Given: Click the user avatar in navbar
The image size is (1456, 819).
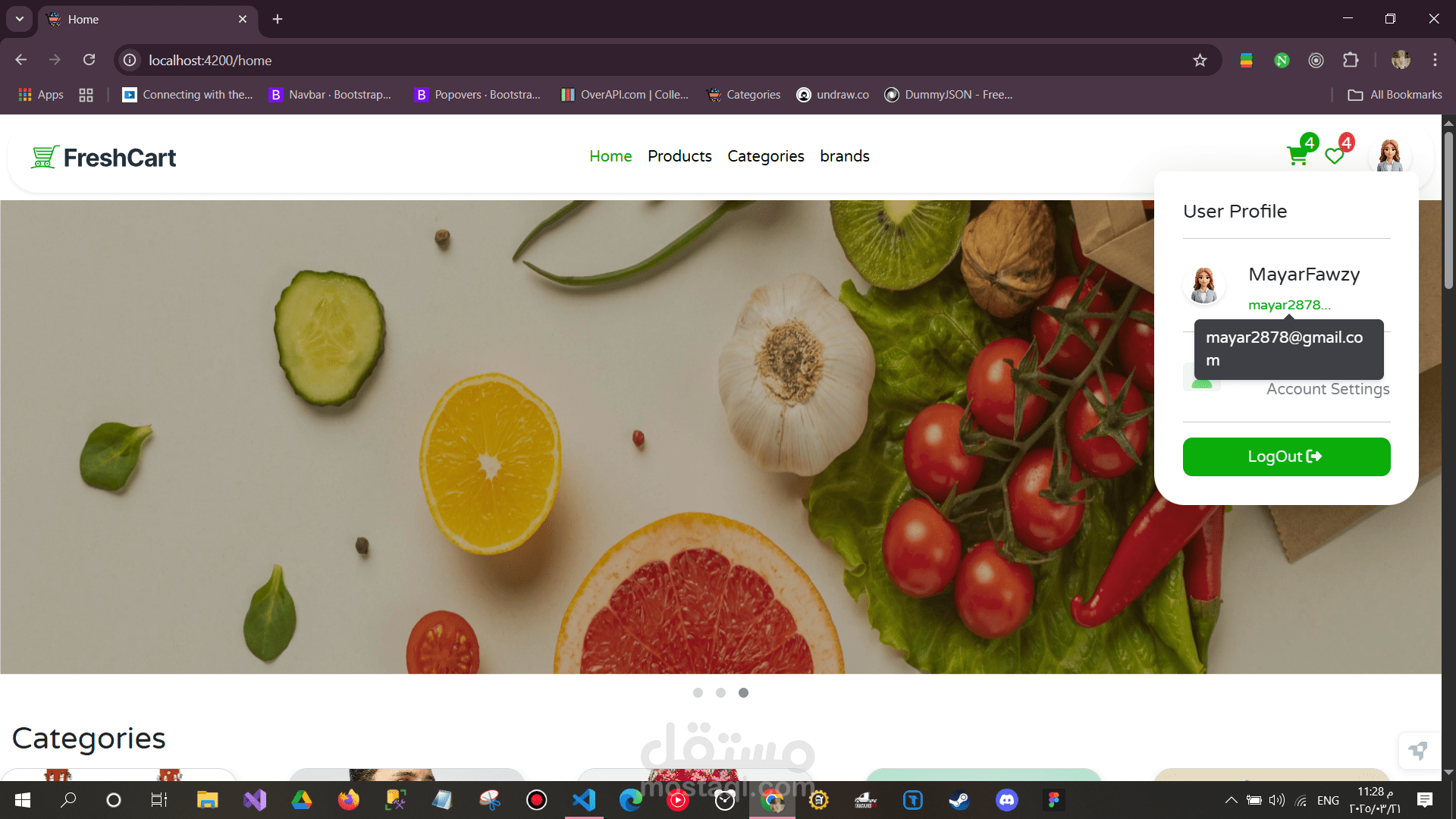Looking at the screenshot, I should point(1389,155).
